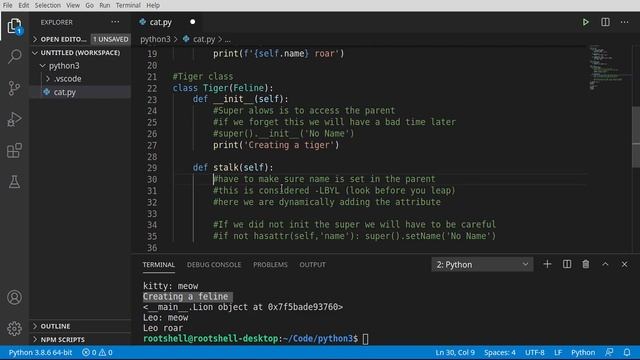Open the Manage gear settings
The width and height of the screenshot is (640, 360).
(x=14, y=329)
